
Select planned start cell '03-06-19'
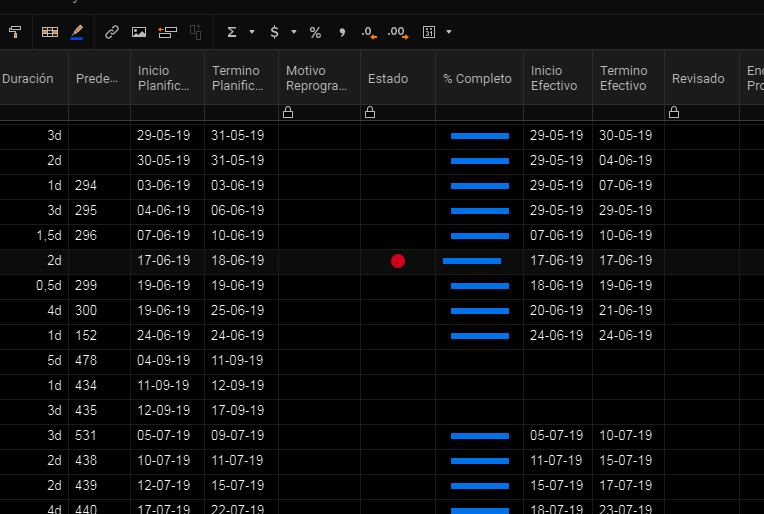168,186
